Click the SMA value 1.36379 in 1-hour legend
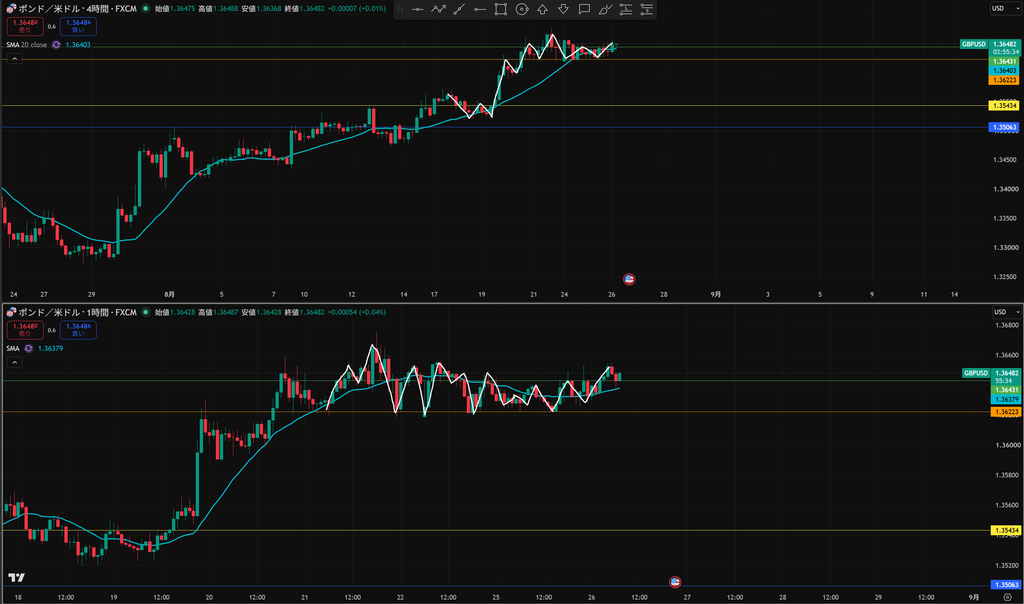 coord(50,349)
